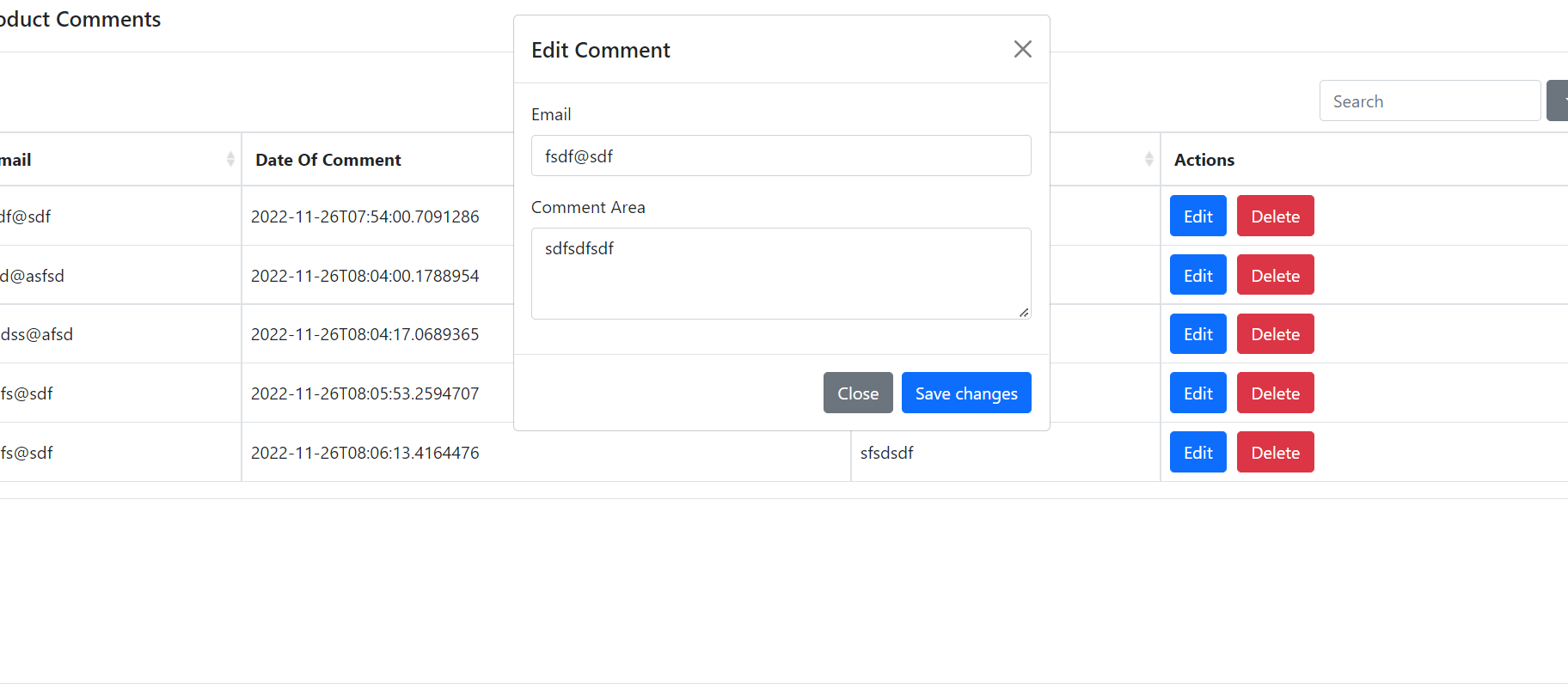The image size is (1568, 695).
Task: Click the dark search filter button beside the Search box
Action: [1559, 101]
